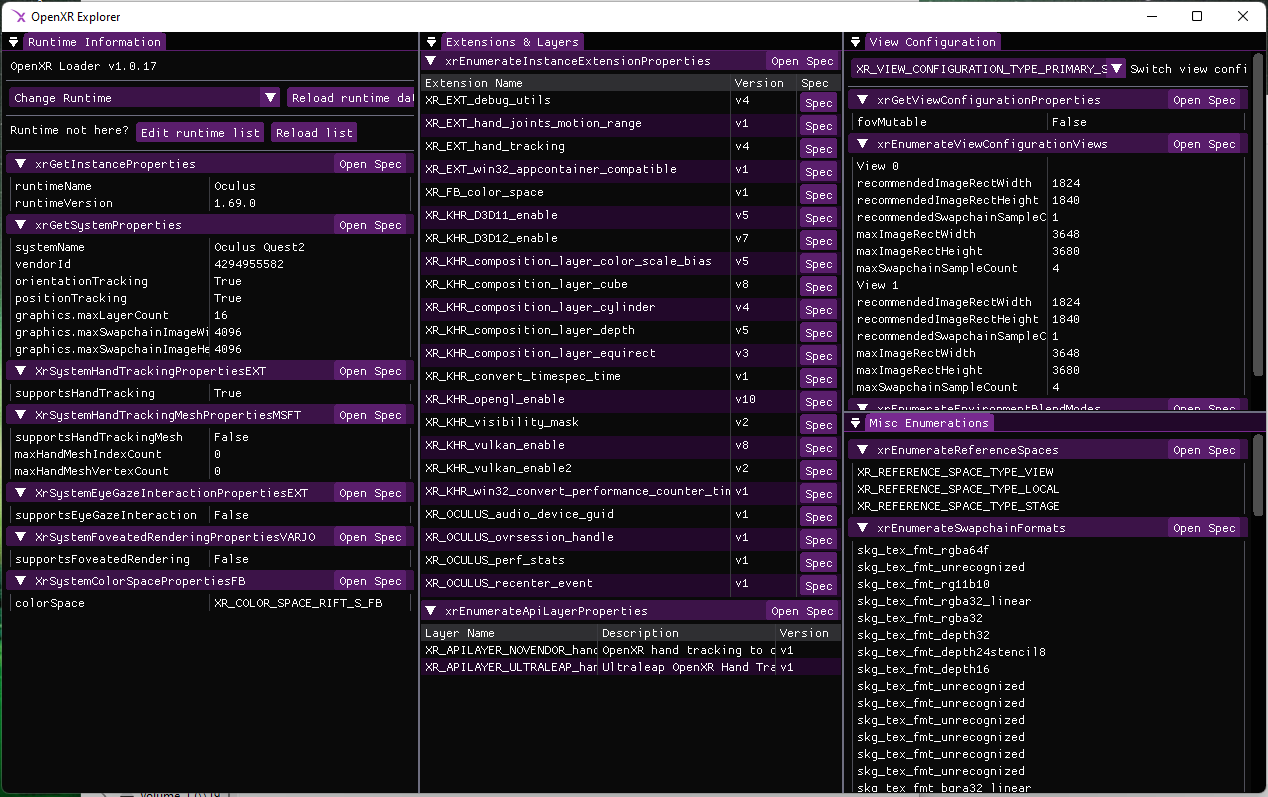Viewport: 1268px width, 797px height.
Task: Open Spec for xrEnumerateInstanceExtensionProperties
Action: click(x=802, y=61)
